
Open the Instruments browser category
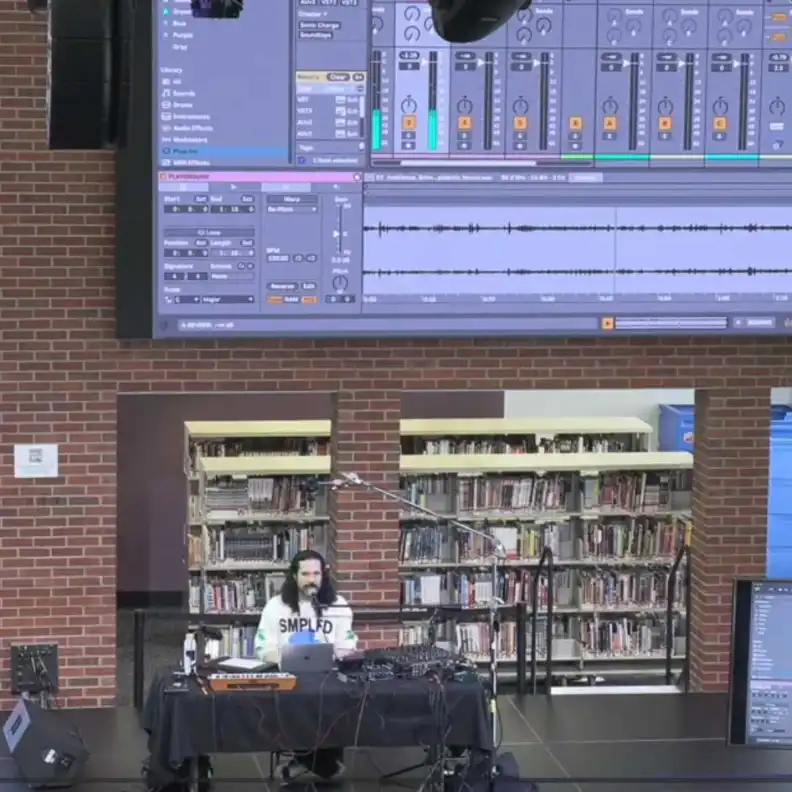click(190, 117)
